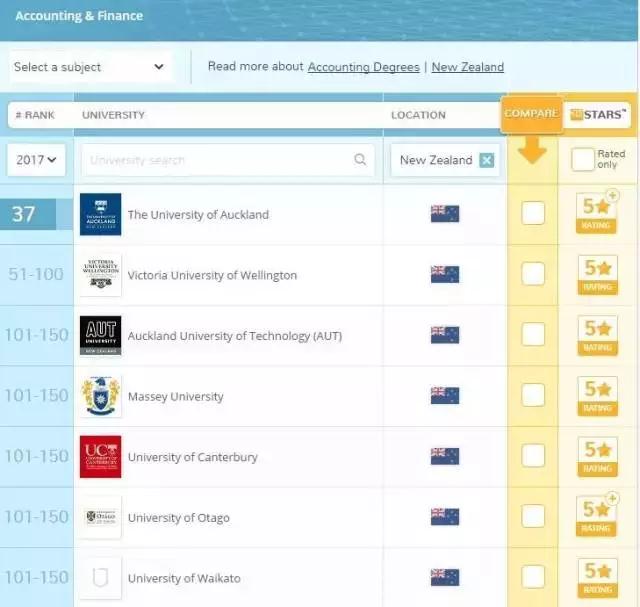Click the orange Compare button

(x=531, y=114)
